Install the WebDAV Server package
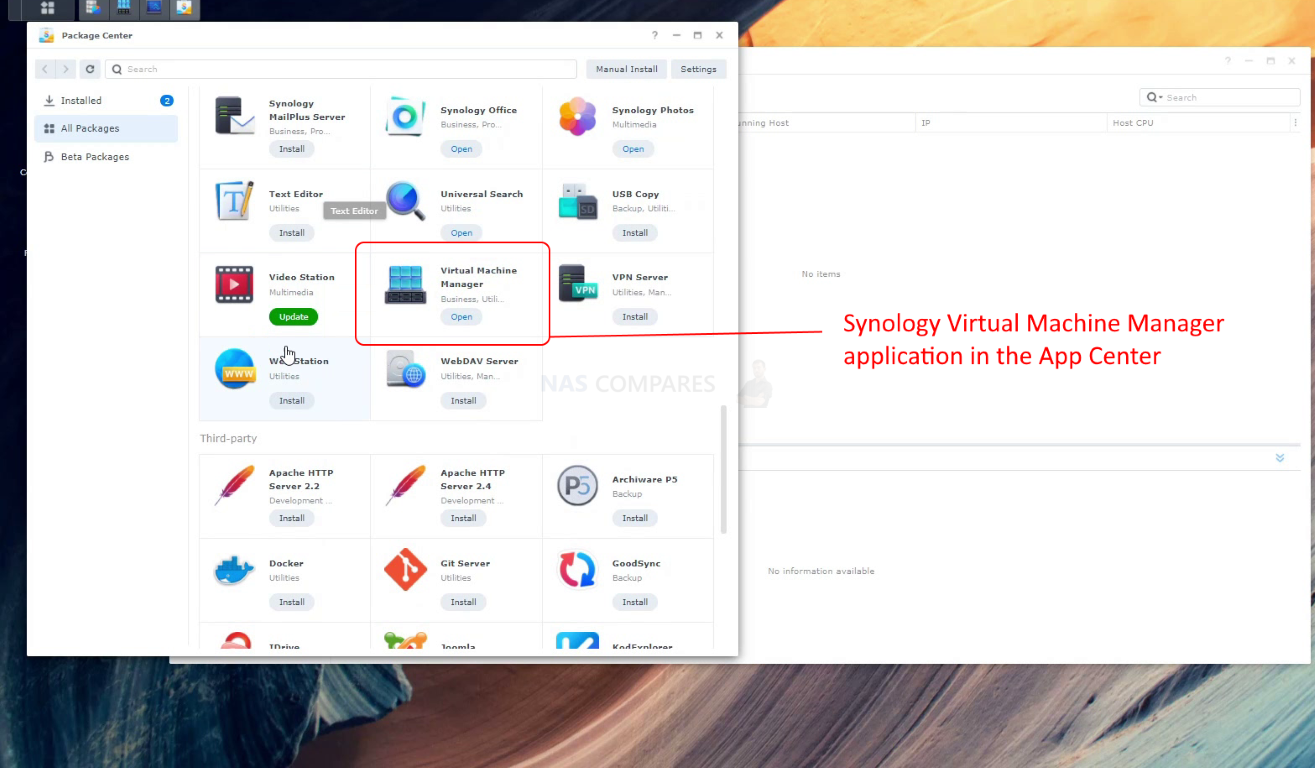 [x=463, y=400]
